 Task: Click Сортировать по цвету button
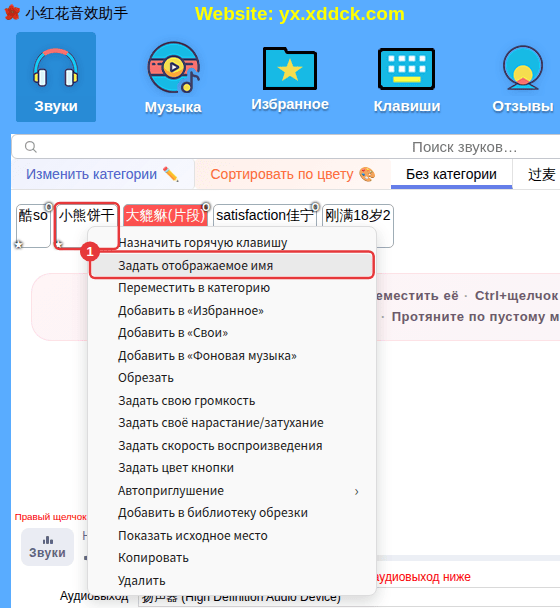[x=293, y=174]
